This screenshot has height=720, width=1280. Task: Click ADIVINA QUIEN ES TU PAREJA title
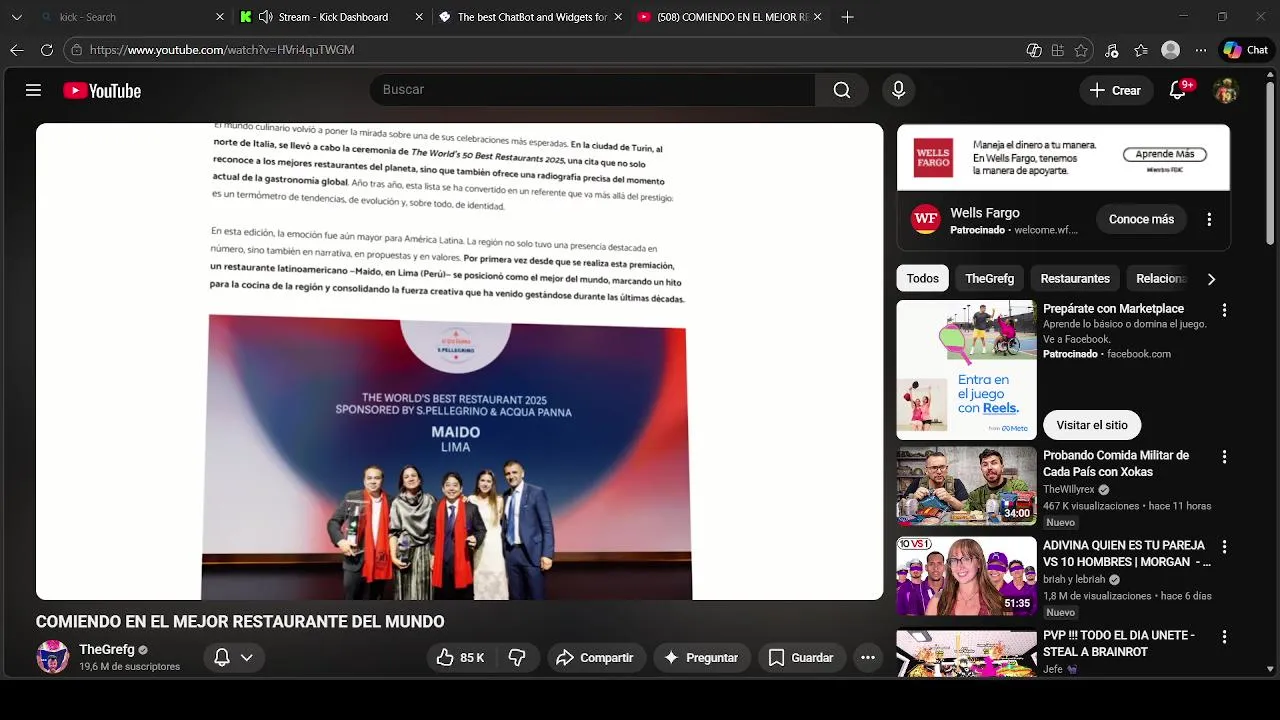pyautogui.click(x=1127, y=553)
